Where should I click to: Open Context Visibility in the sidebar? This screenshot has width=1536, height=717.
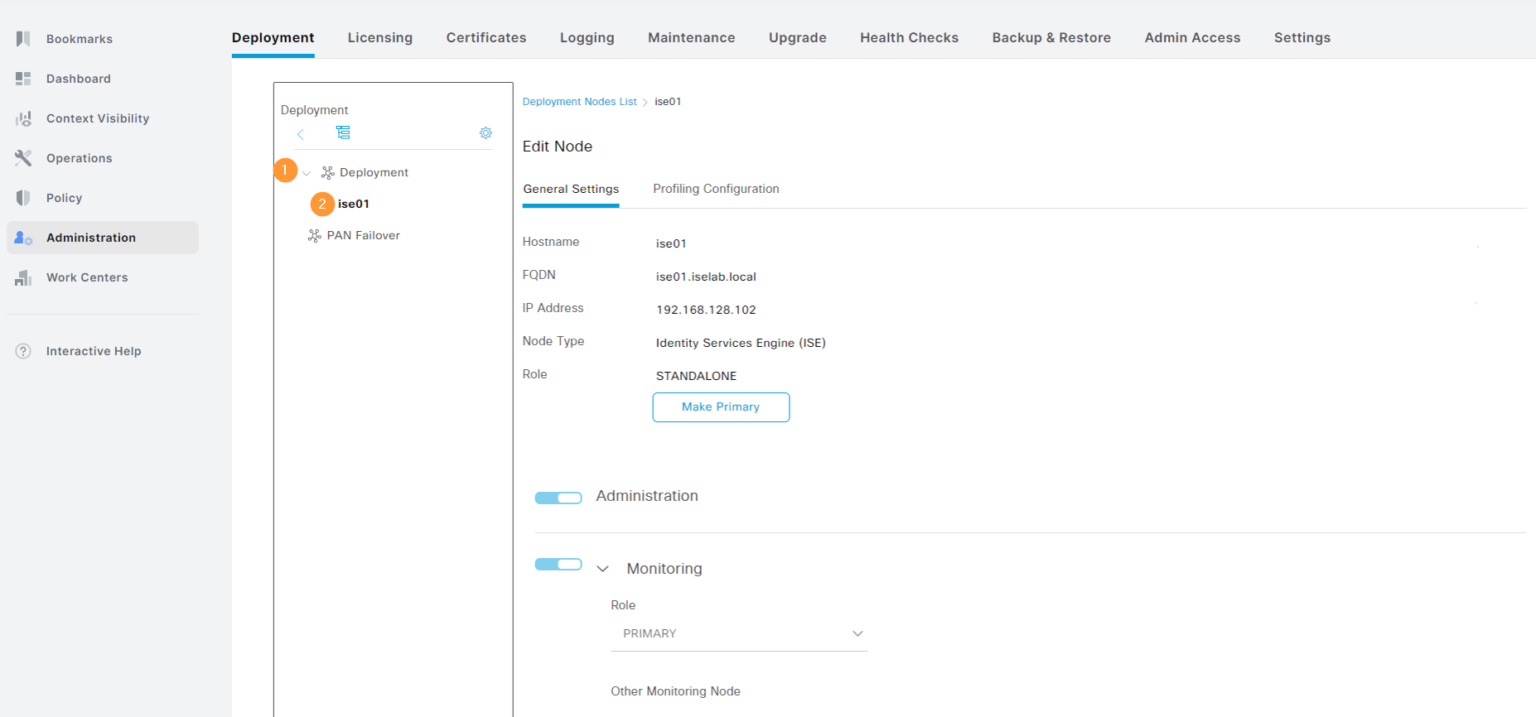click(97, 118)
